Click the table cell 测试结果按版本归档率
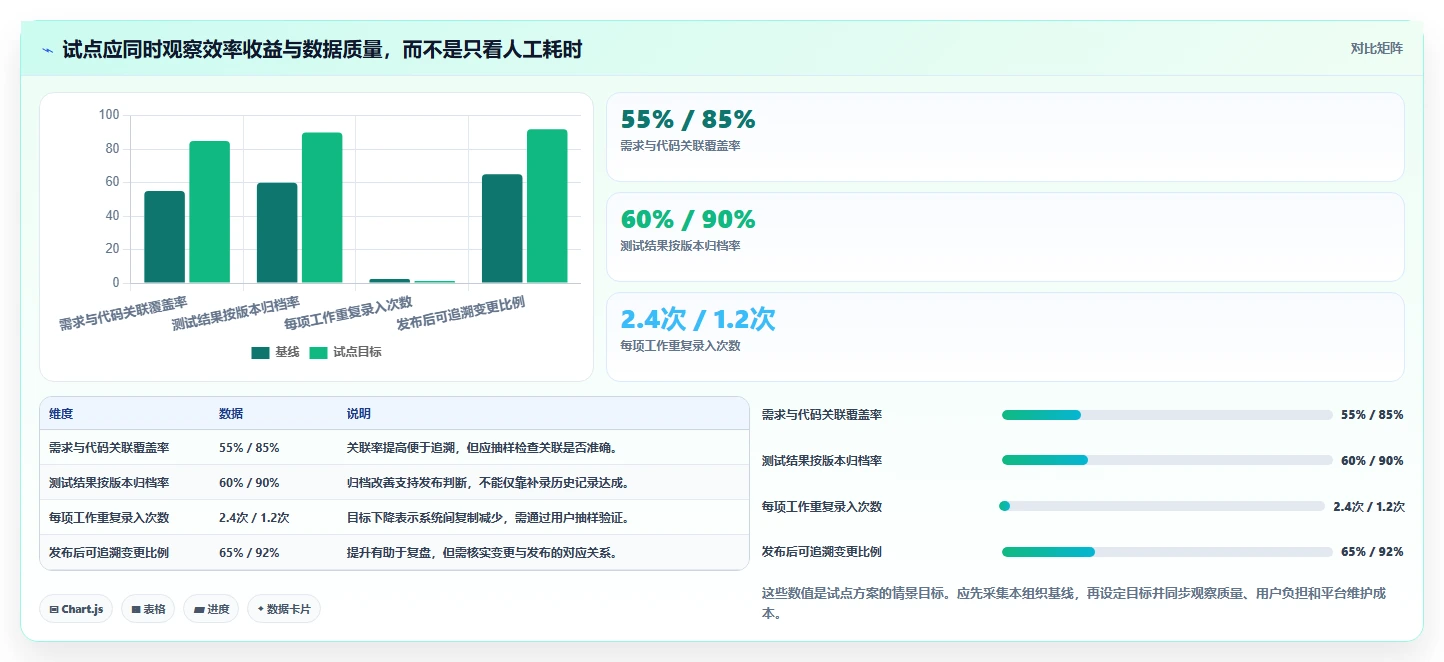 click(x=109, y=483)
